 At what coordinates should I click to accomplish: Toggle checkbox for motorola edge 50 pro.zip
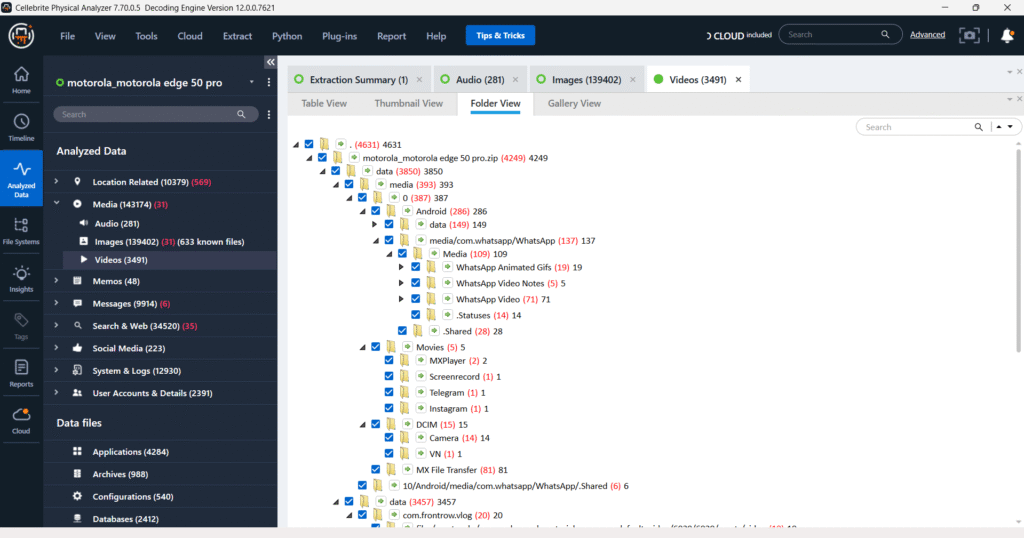(322, 157)
